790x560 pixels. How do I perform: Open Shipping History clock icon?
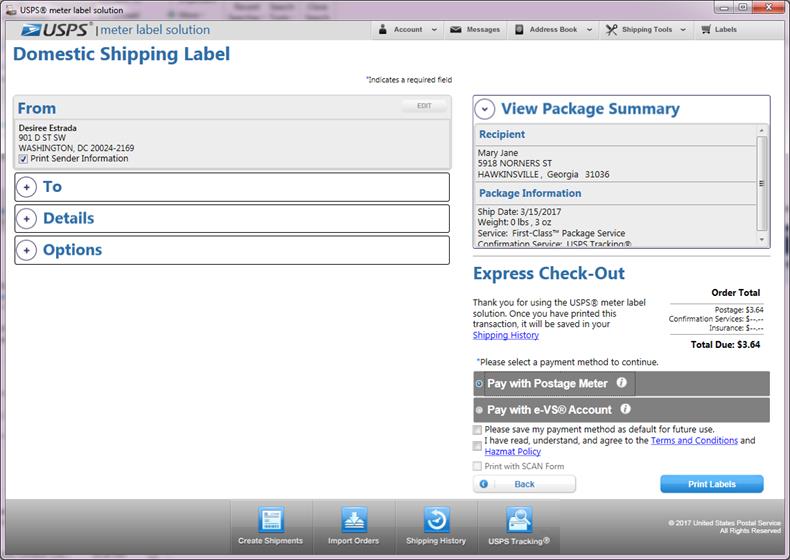pos(436,520)
